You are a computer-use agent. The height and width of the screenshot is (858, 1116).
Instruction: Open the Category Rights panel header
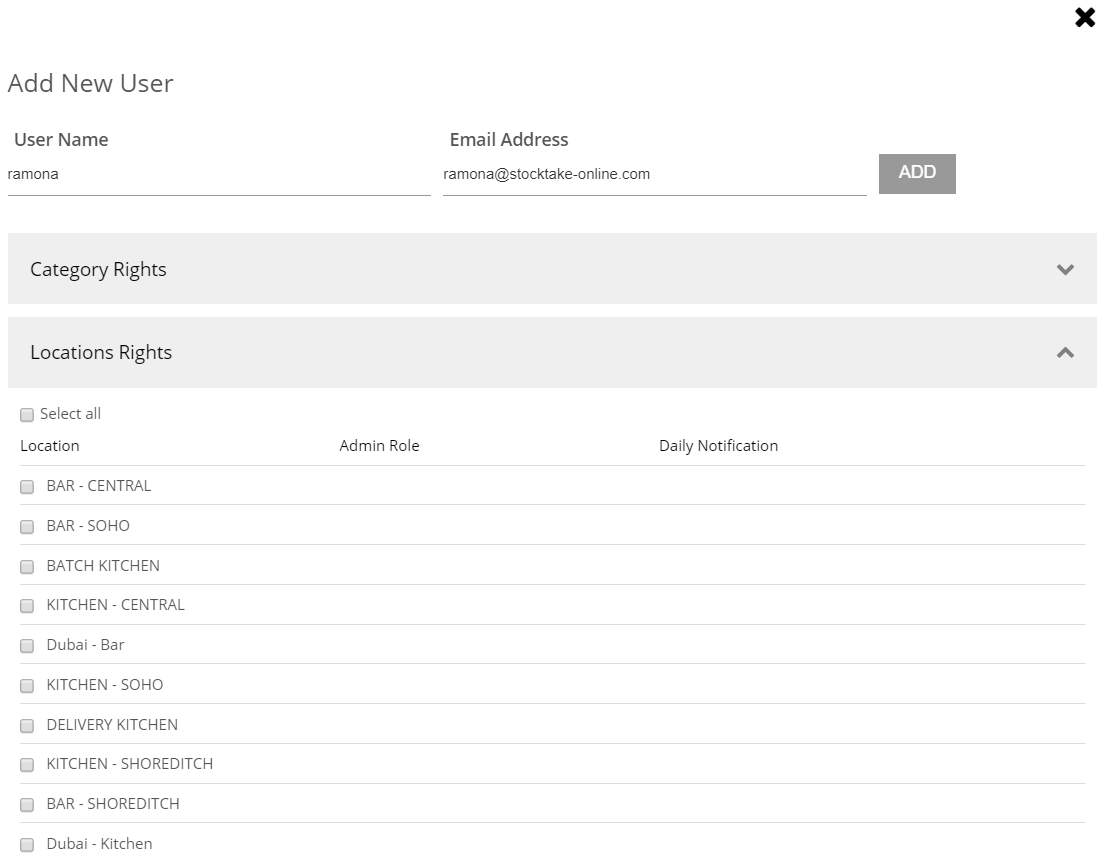point(98,269)
